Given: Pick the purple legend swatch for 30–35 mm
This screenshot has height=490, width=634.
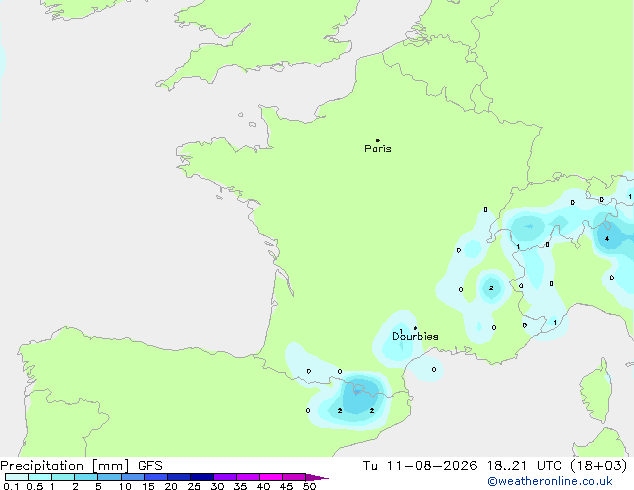Looking at the screenshot, I should point(225,477).
